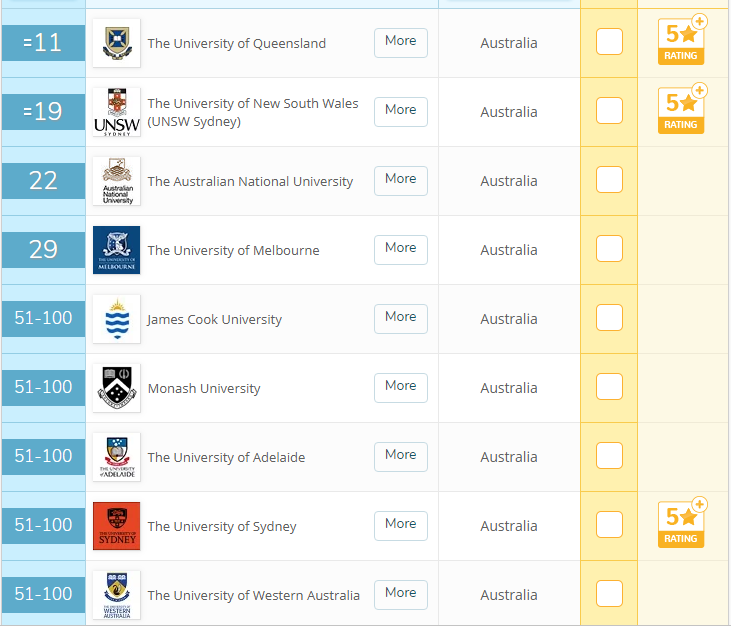731x628 pixels.
Task: Click the University of Sydney red logo
Action: click(116, 526)
